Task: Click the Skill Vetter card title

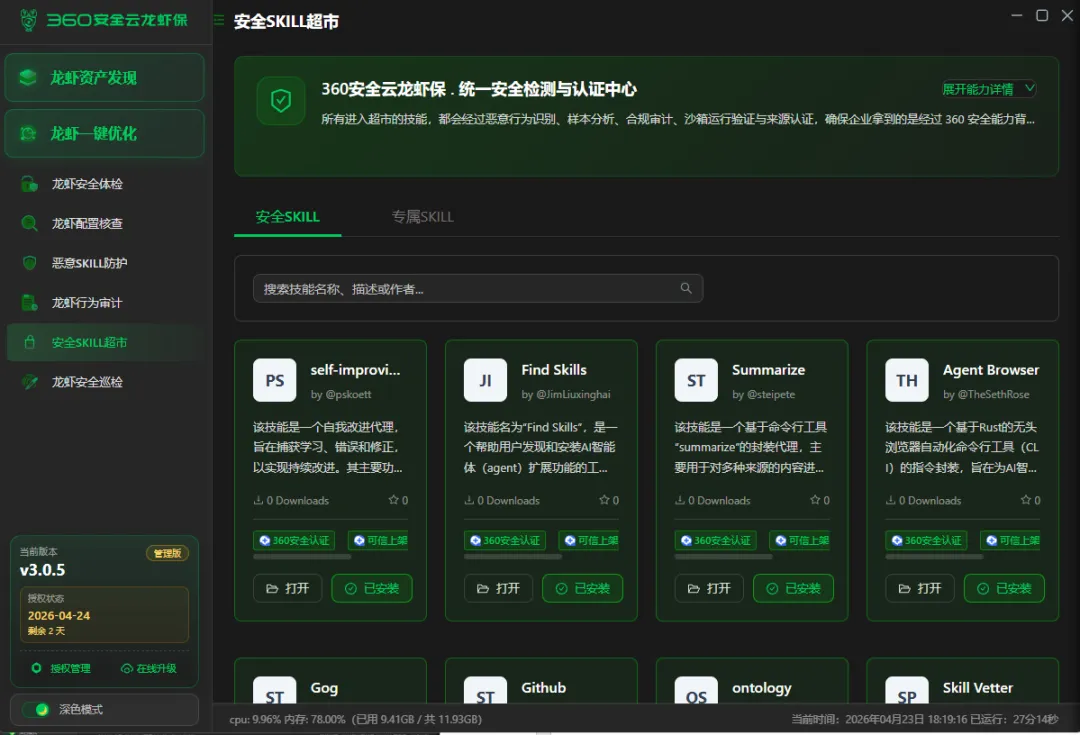Action: pos(978,688)
